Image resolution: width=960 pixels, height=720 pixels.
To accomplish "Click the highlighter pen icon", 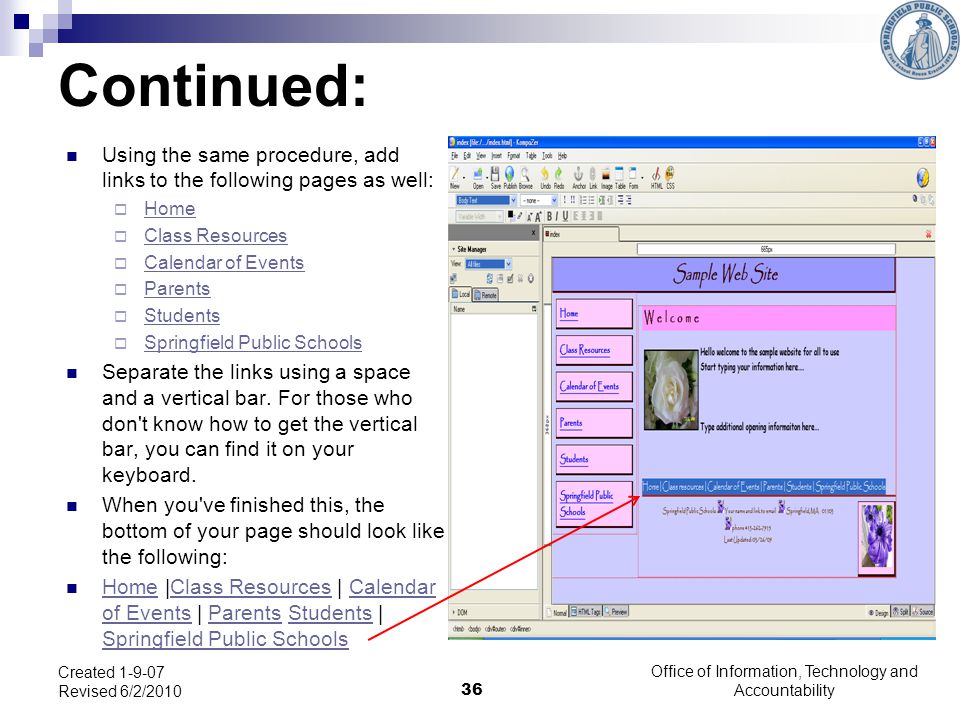I will (x=520, y=216).
